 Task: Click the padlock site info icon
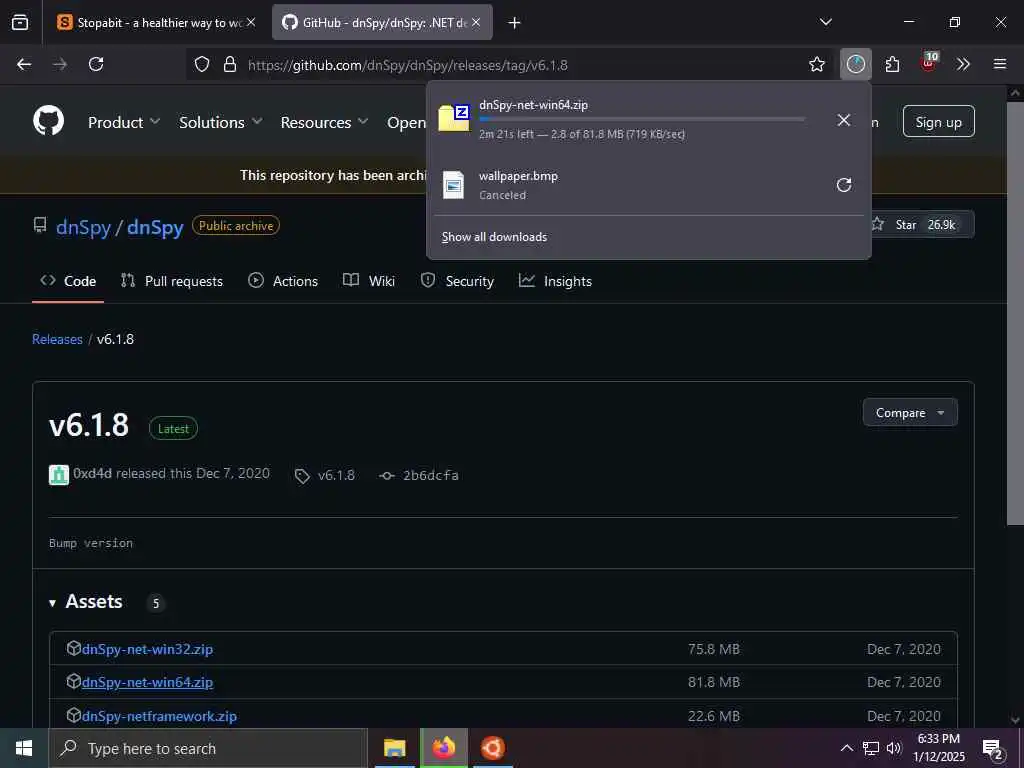pos(229,64)
